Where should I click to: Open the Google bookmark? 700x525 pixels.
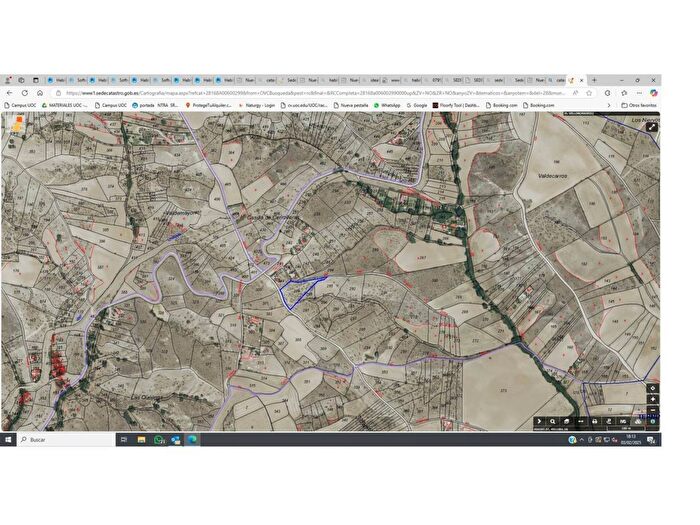pyautogui.click(x=417, y=105)
